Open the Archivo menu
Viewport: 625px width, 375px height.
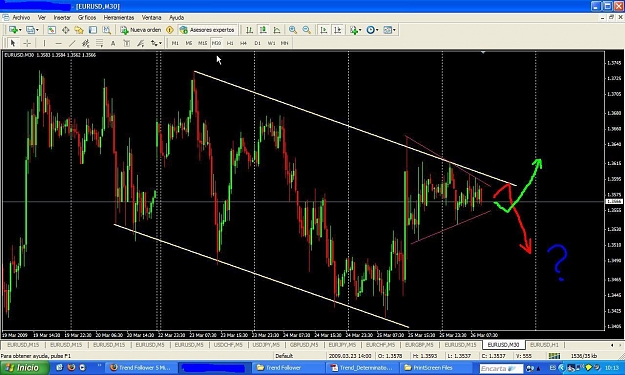[21, 18]
